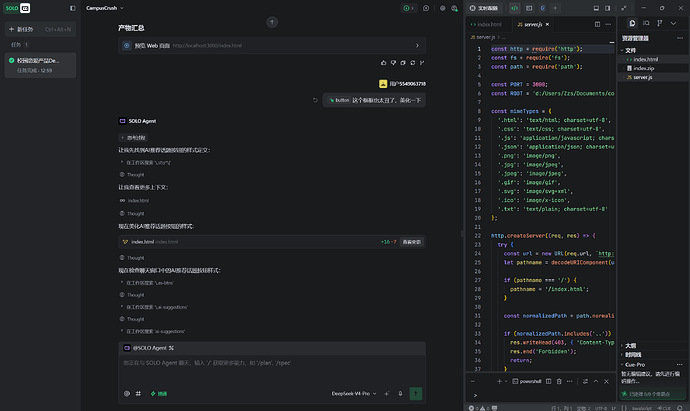Delete terminal with trash icon
690x411 pixels.
[x=559, y=382]
